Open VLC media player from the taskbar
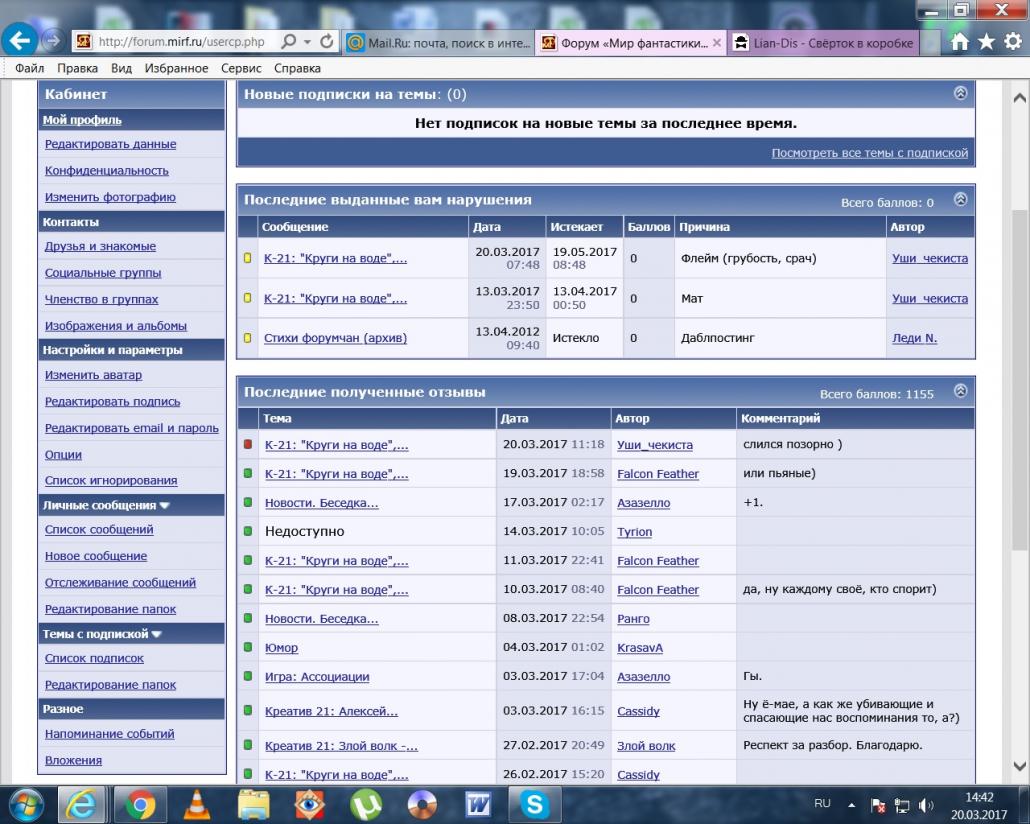1030x824 pixels. coord(199,803)
